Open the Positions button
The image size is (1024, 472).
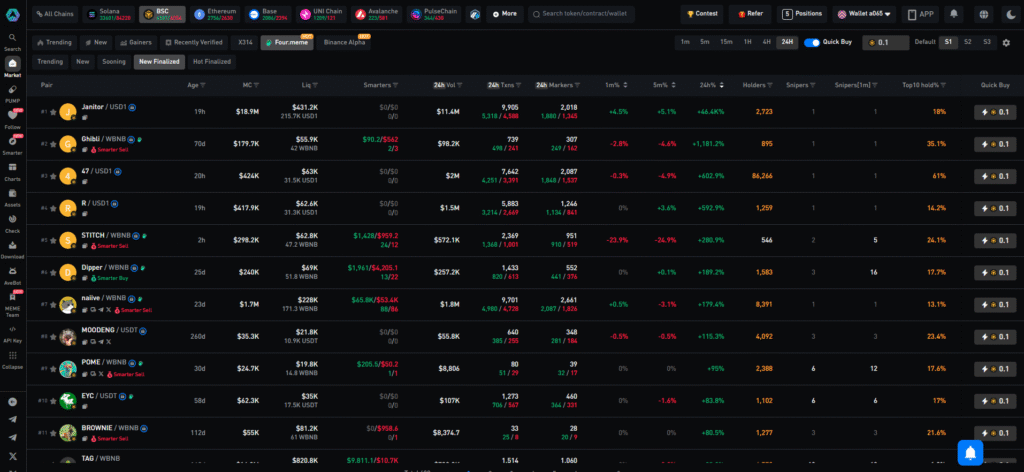(x=802, y=14)
